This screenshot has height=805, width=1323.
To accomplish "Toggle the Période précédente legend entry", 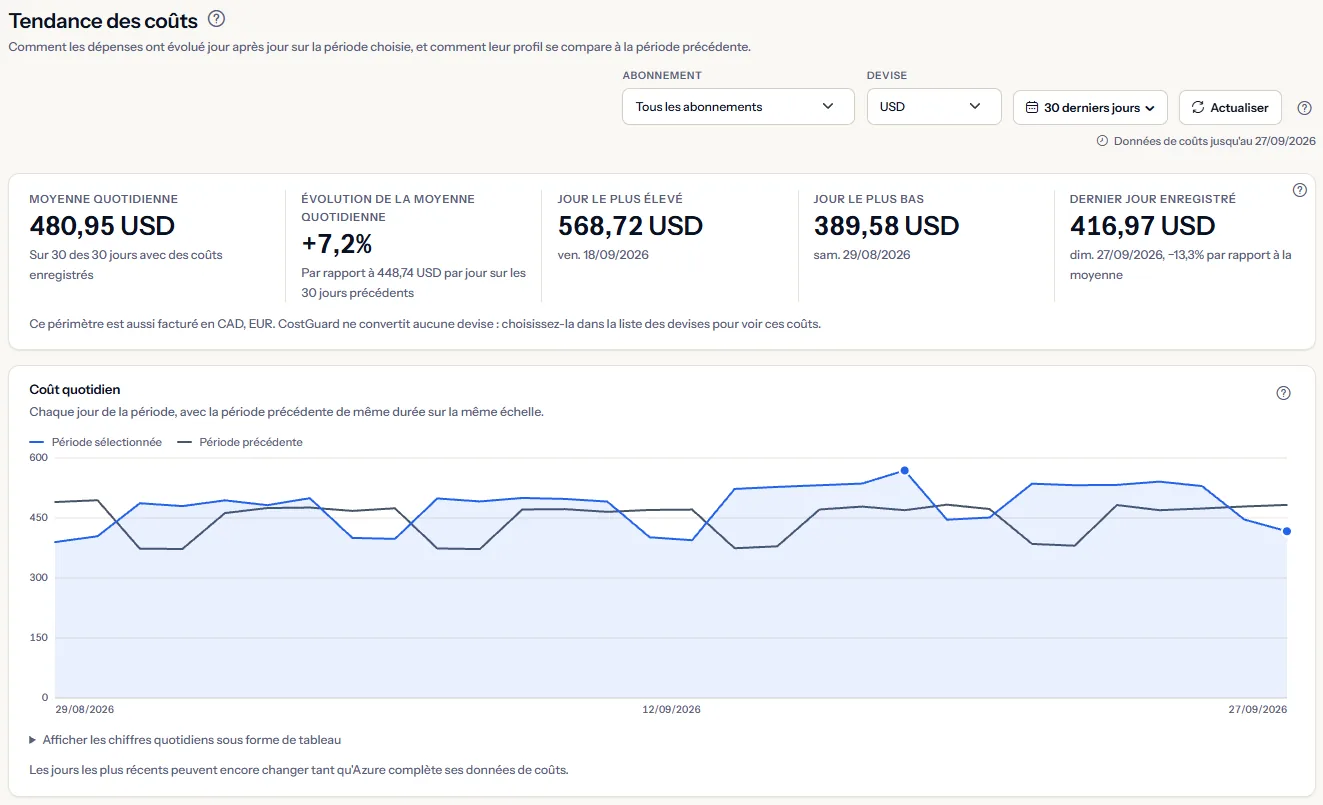I will [x=240, y=442].
